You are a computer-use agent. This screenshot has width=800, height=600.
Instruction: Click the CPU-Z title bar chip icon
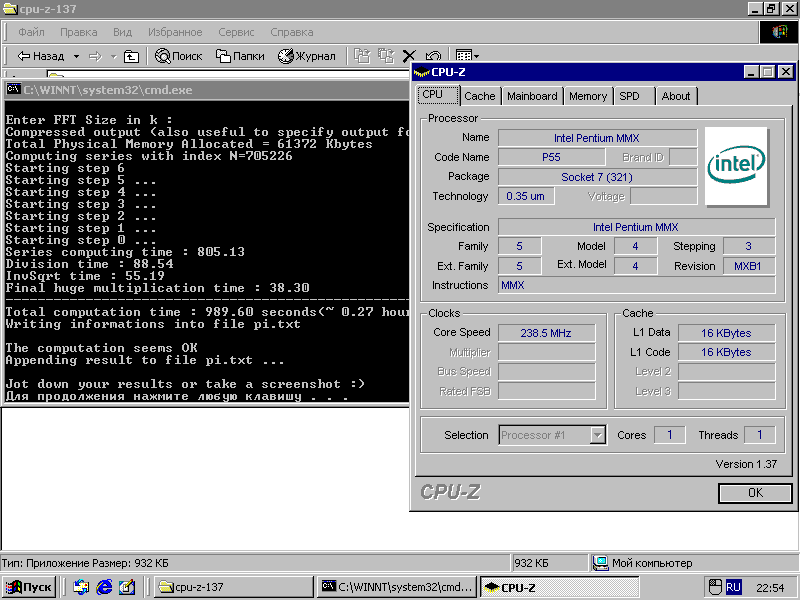[421, 72]
